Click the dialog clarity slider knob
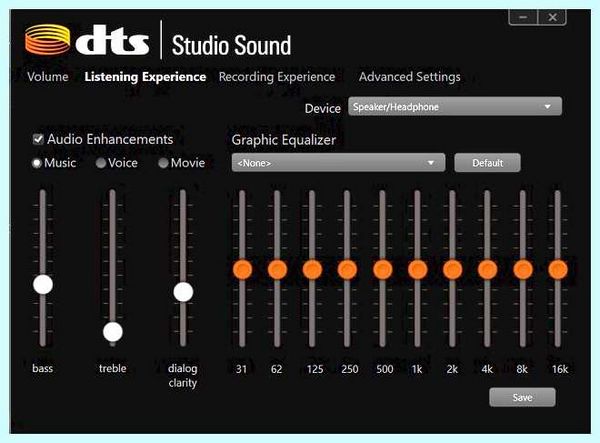This screenshot has height=443, width=600. 183,292
